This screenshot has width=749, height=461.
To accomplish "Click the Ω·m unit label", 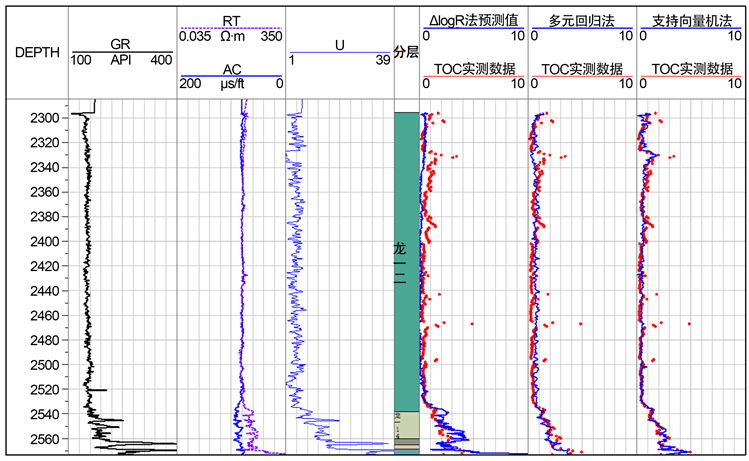I will coord(230,37).
